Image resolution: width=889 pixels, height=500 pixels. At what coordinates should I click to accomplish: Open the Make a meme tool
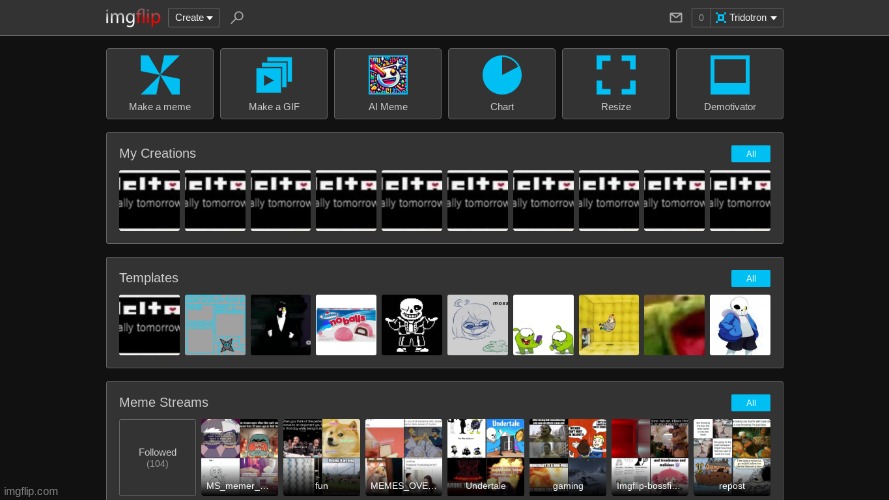(x=160, y=83)
